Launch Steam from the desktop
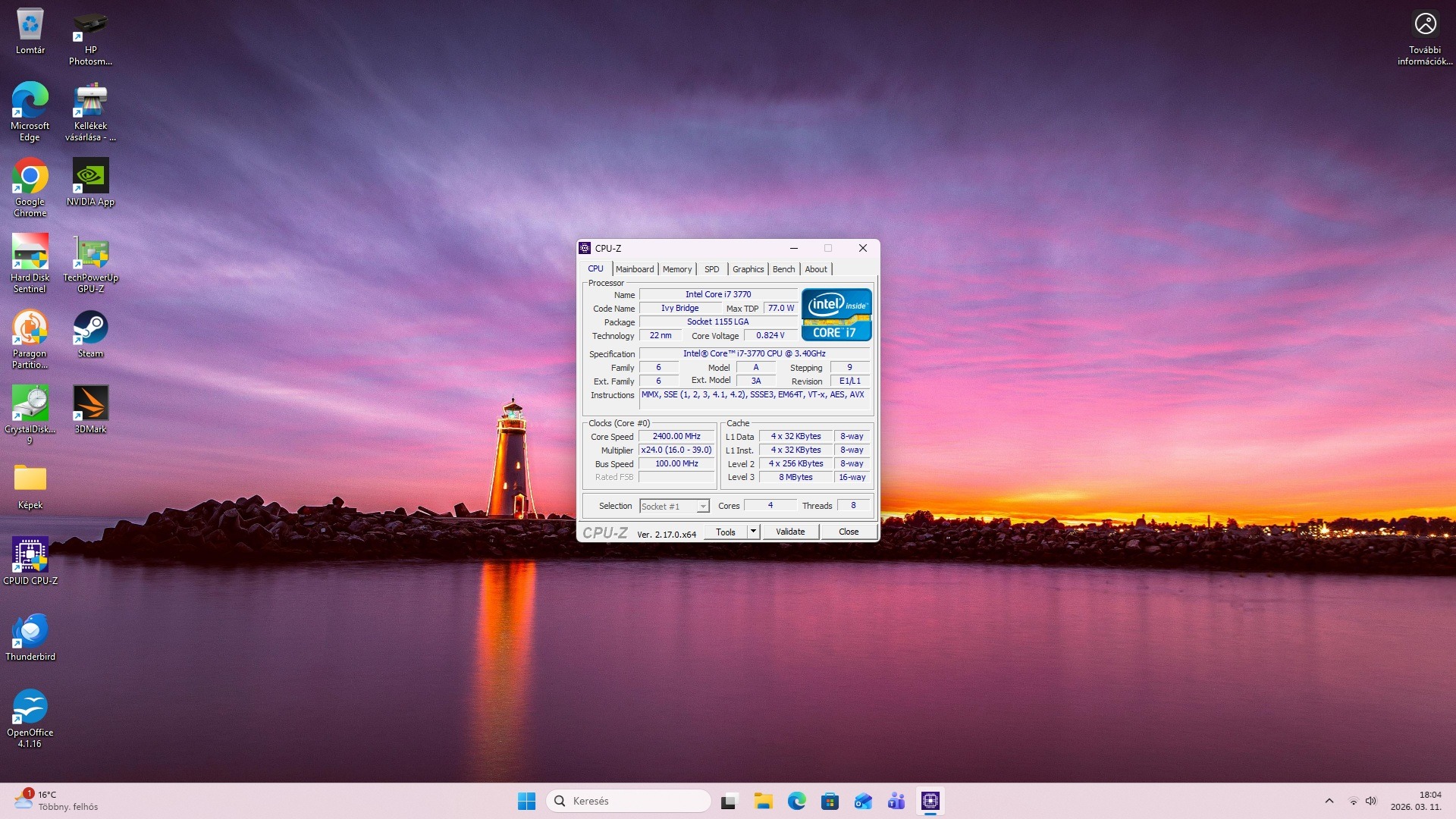 [x=90, y=329]
